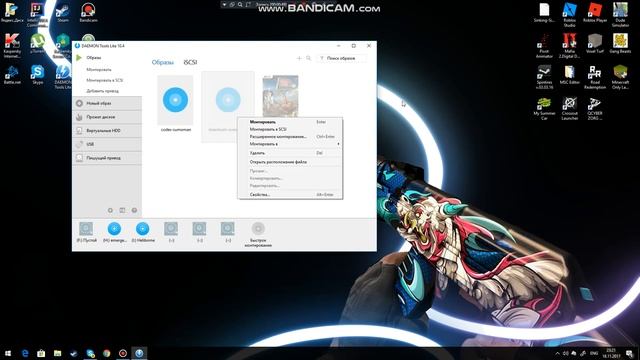Open Edge browser from taskbar

pos(25,353)
